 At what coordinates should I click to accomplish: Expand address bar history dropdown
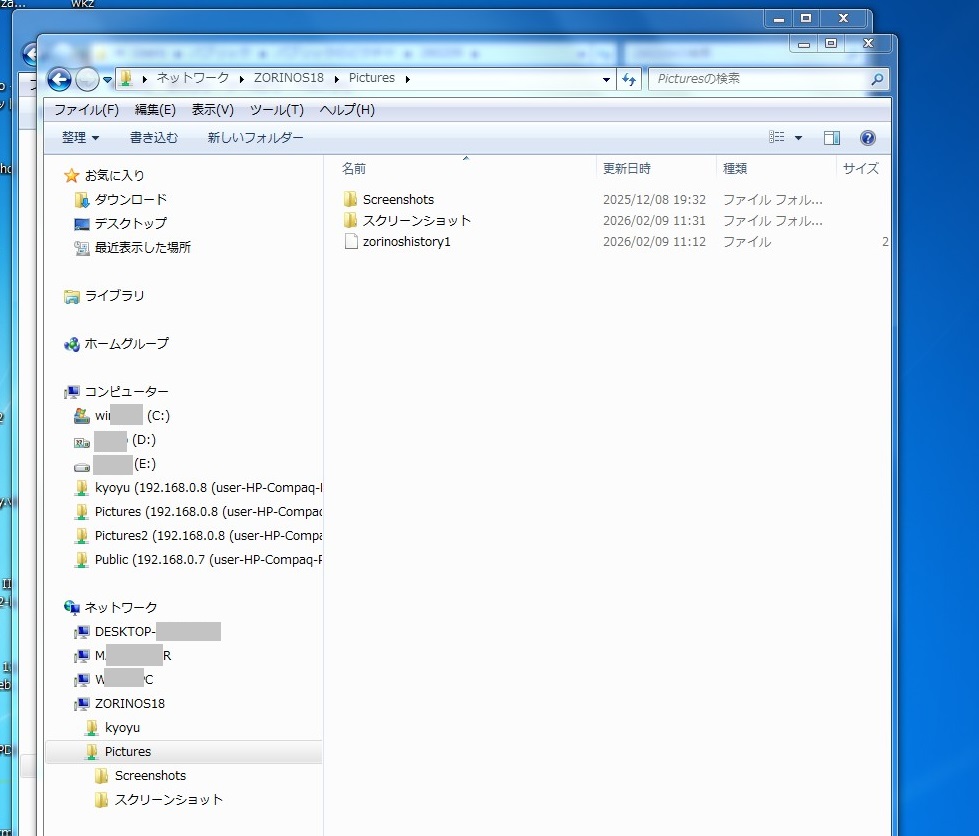pyautogui.click(x=606, y=79)
